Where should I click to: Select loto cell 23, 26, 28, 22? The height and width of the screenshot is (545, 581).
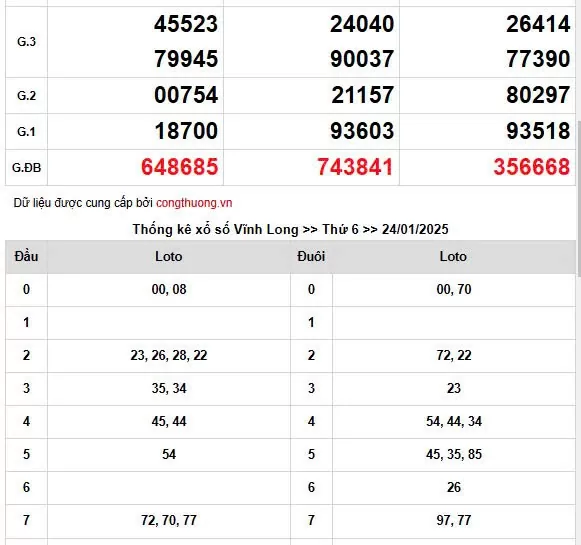pos(169,356)
